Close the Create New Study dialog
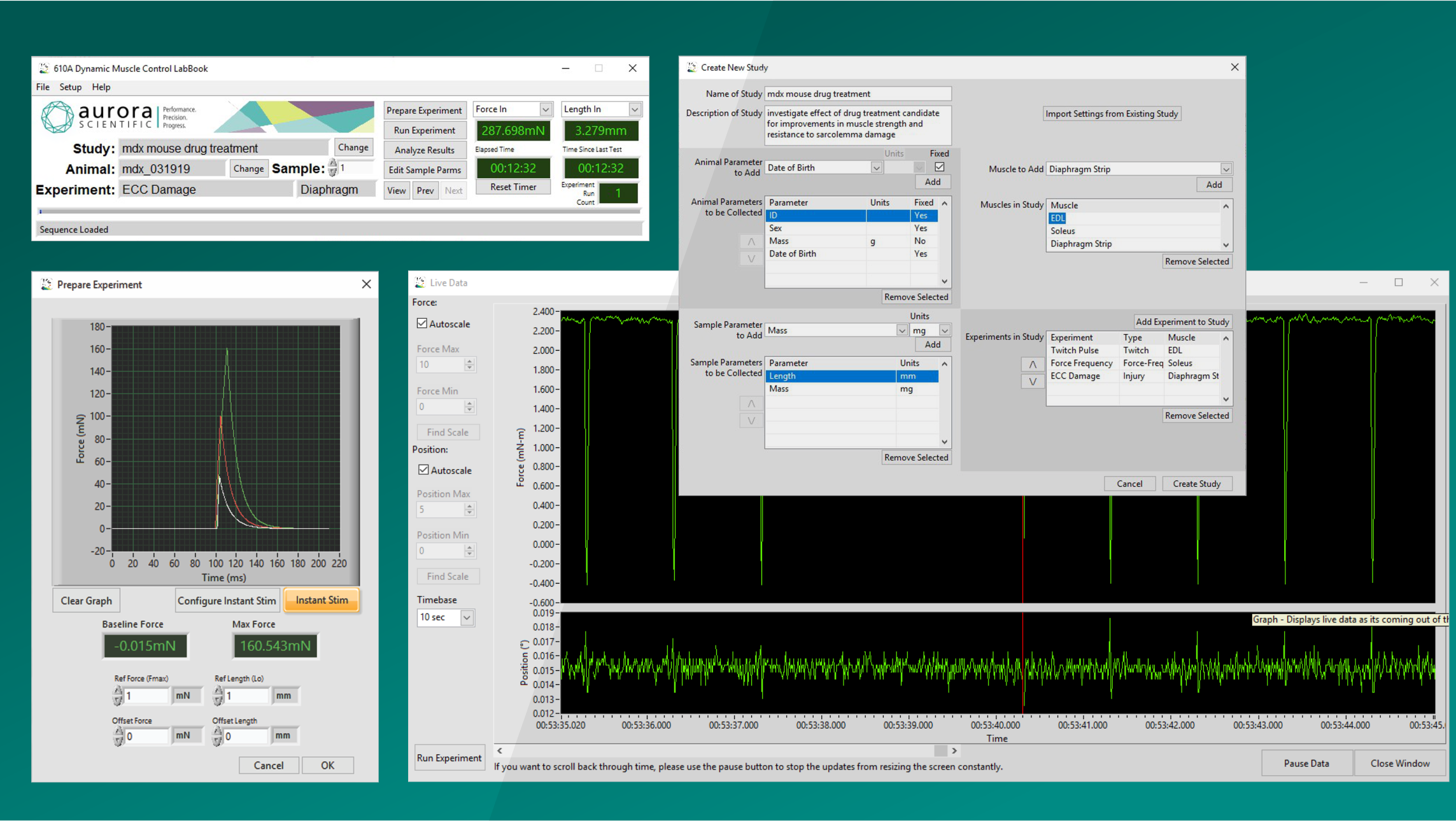Viewport: 1456px width, 821px height. (1234, 67)
